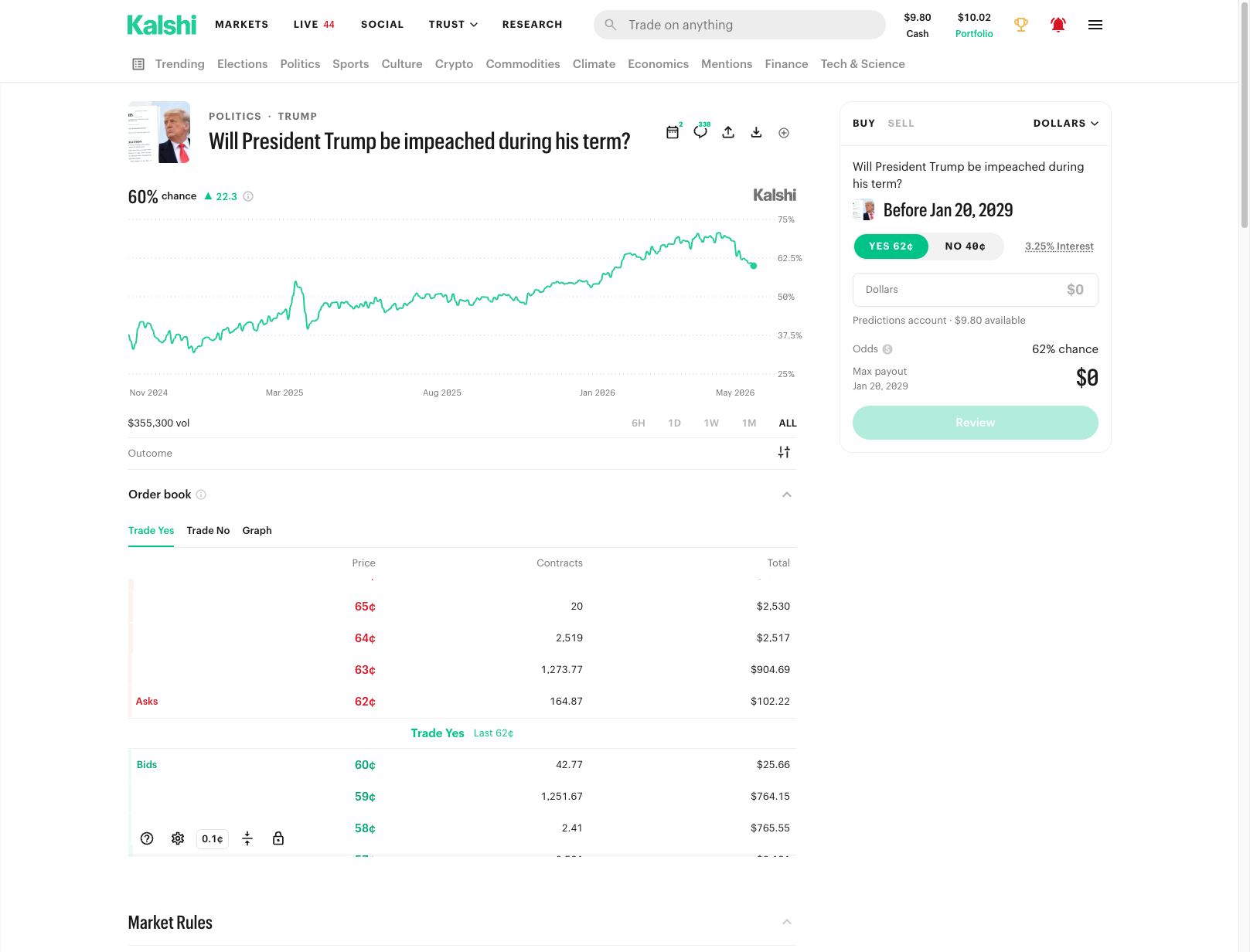Click the 62¢ ask row
1250x952 pixels.
click(x=462, y=702)
